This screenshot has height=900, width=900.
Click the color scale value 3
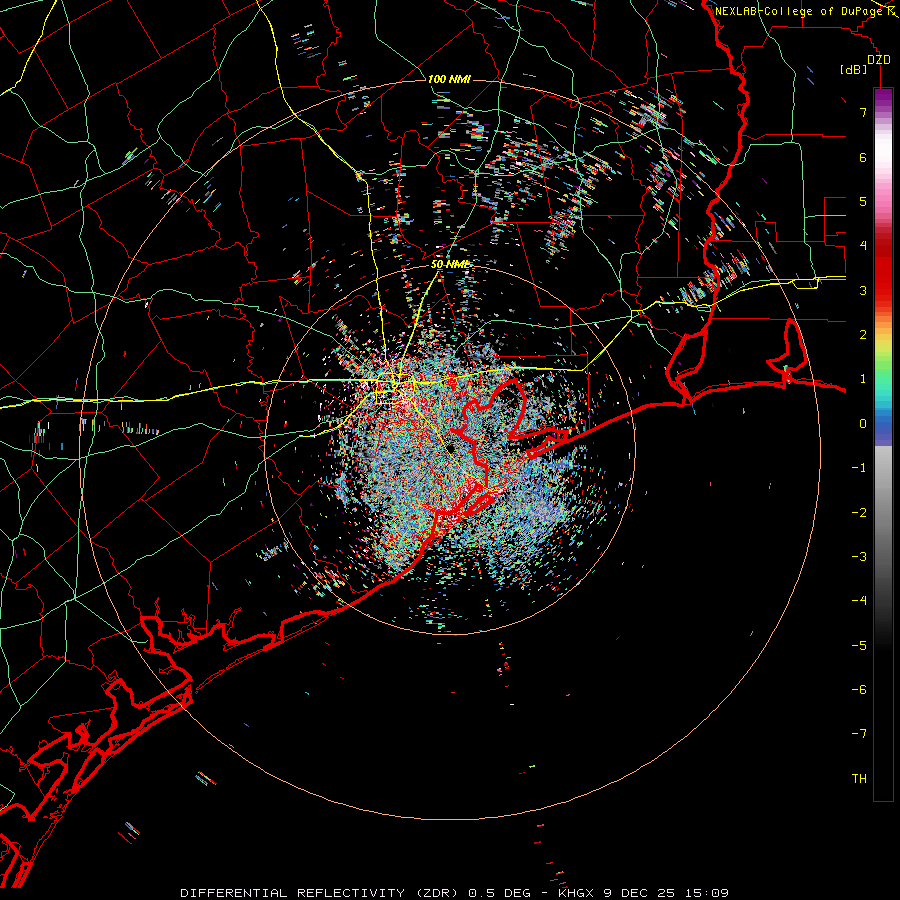tap(863, 290)
